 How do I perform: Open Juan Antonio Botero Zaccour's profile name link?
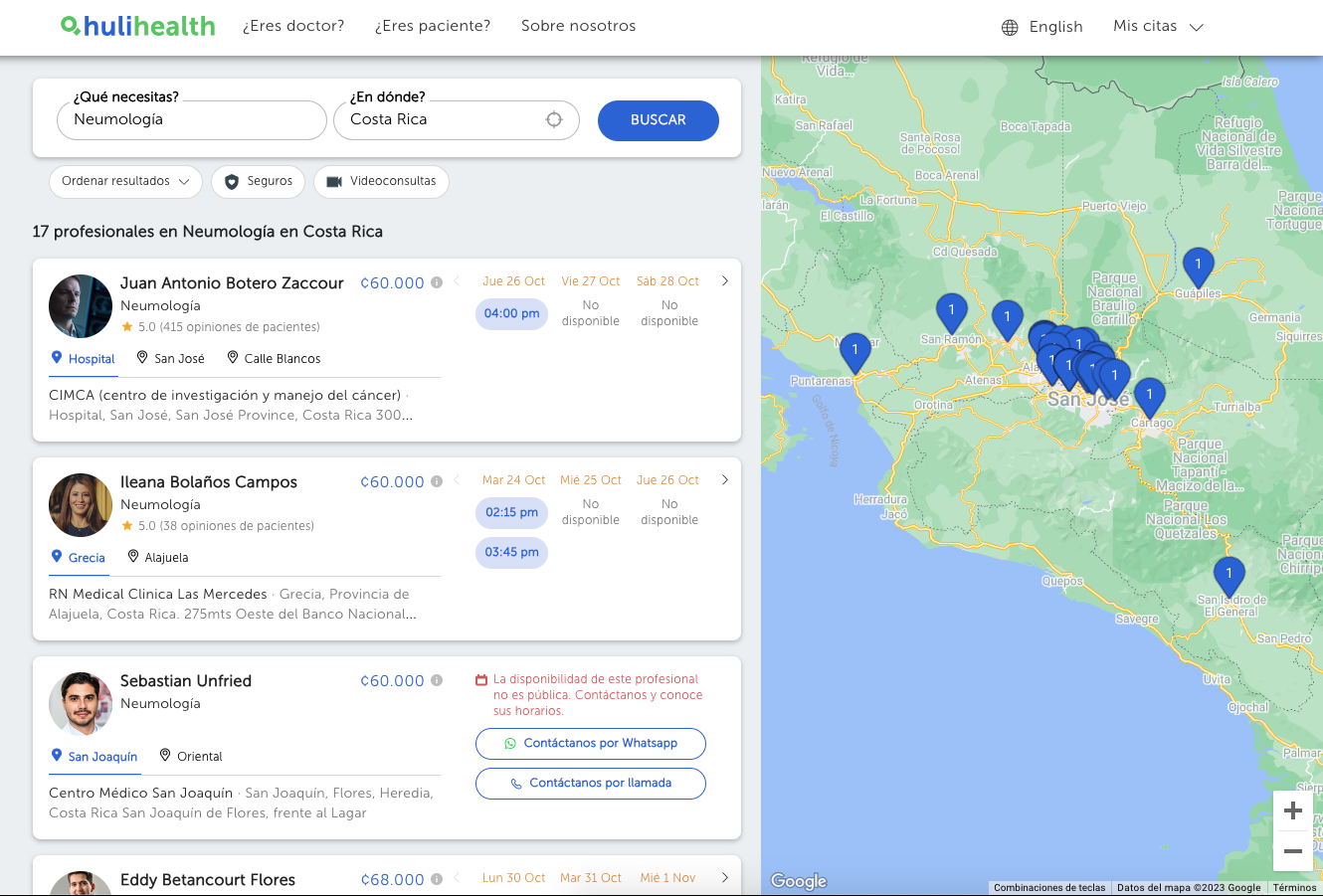[x=232, y=283]
